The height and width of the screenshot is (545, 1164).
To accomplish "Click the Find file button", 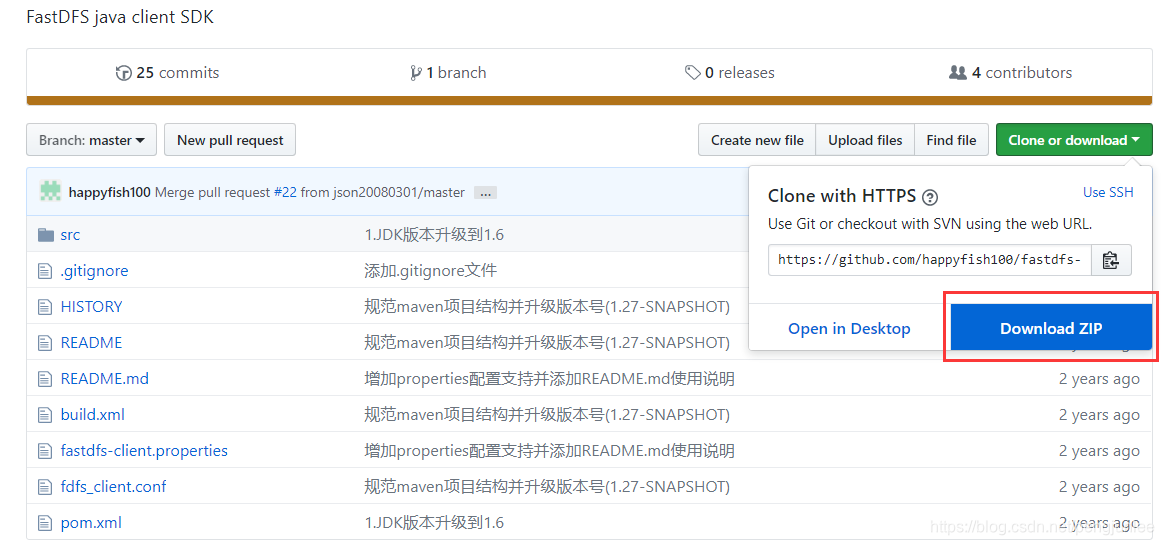I will point(952,140).
